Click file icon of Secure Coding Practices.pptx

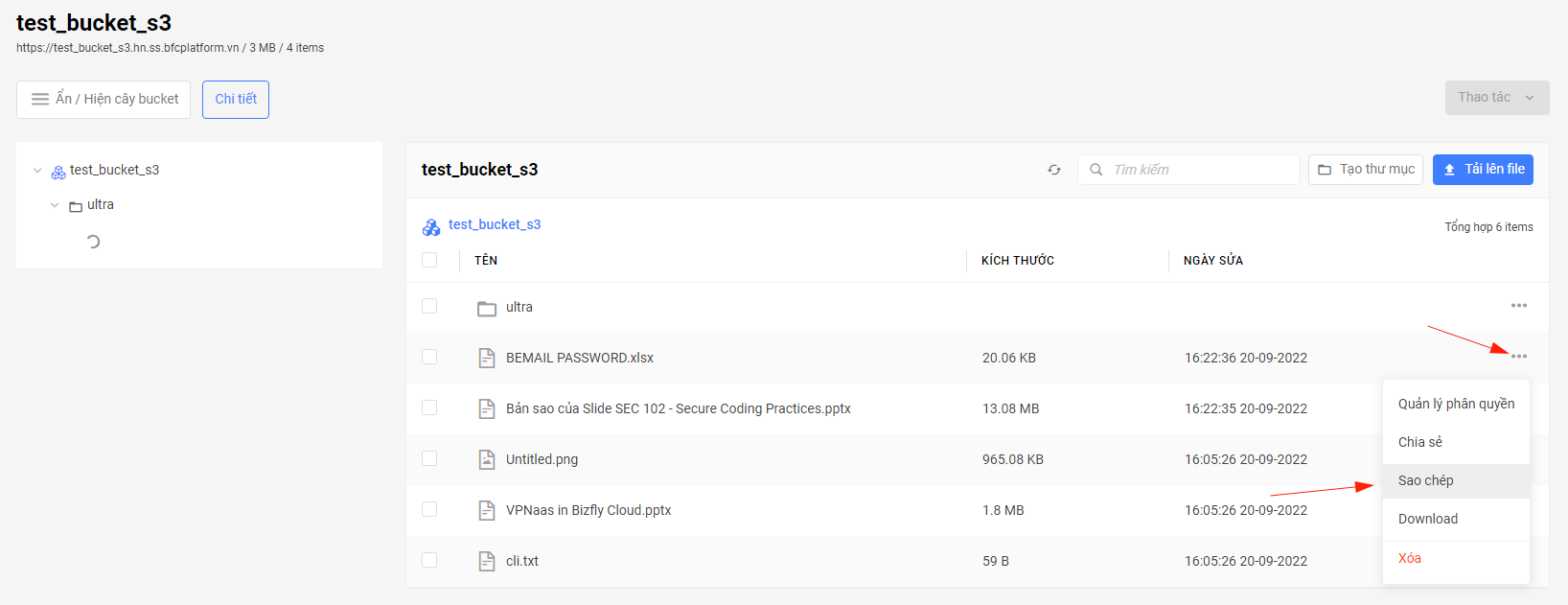click(x=487, y=408)
